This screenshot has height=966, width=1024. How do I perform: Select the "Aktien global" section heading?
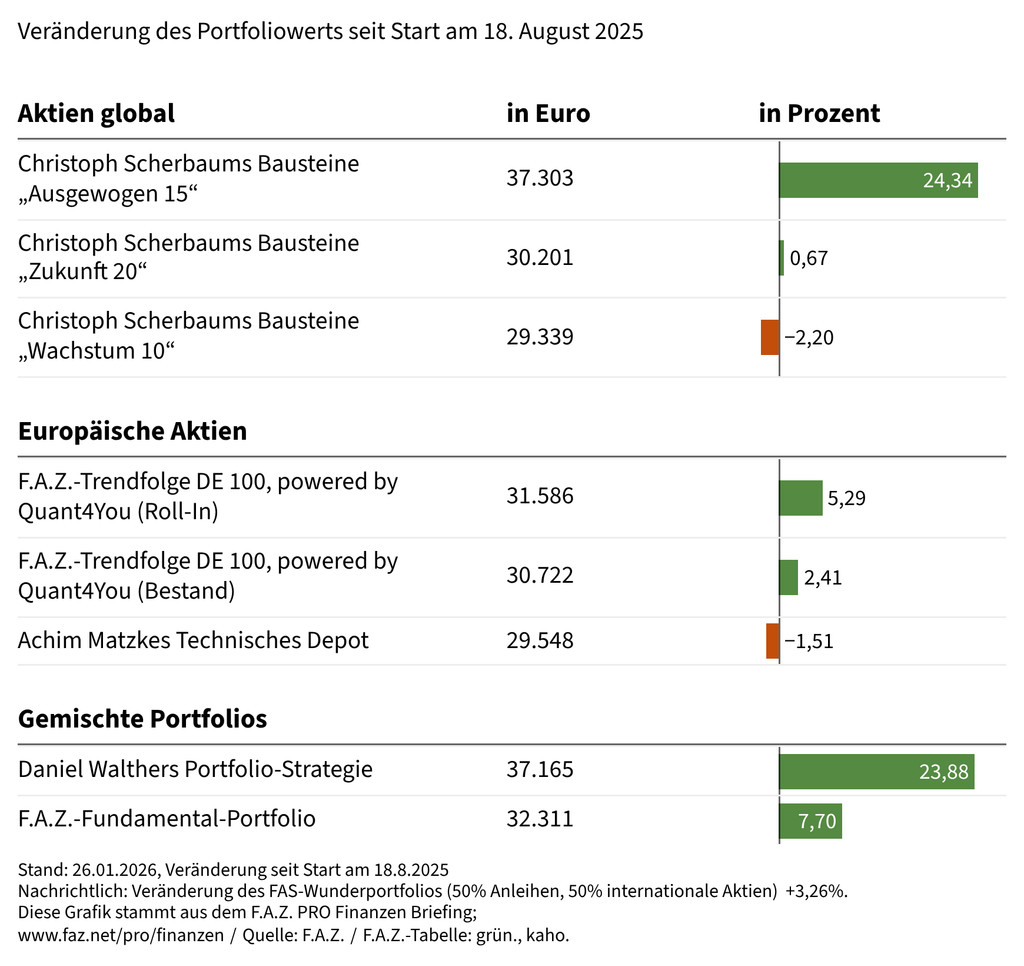pos(96,114)
